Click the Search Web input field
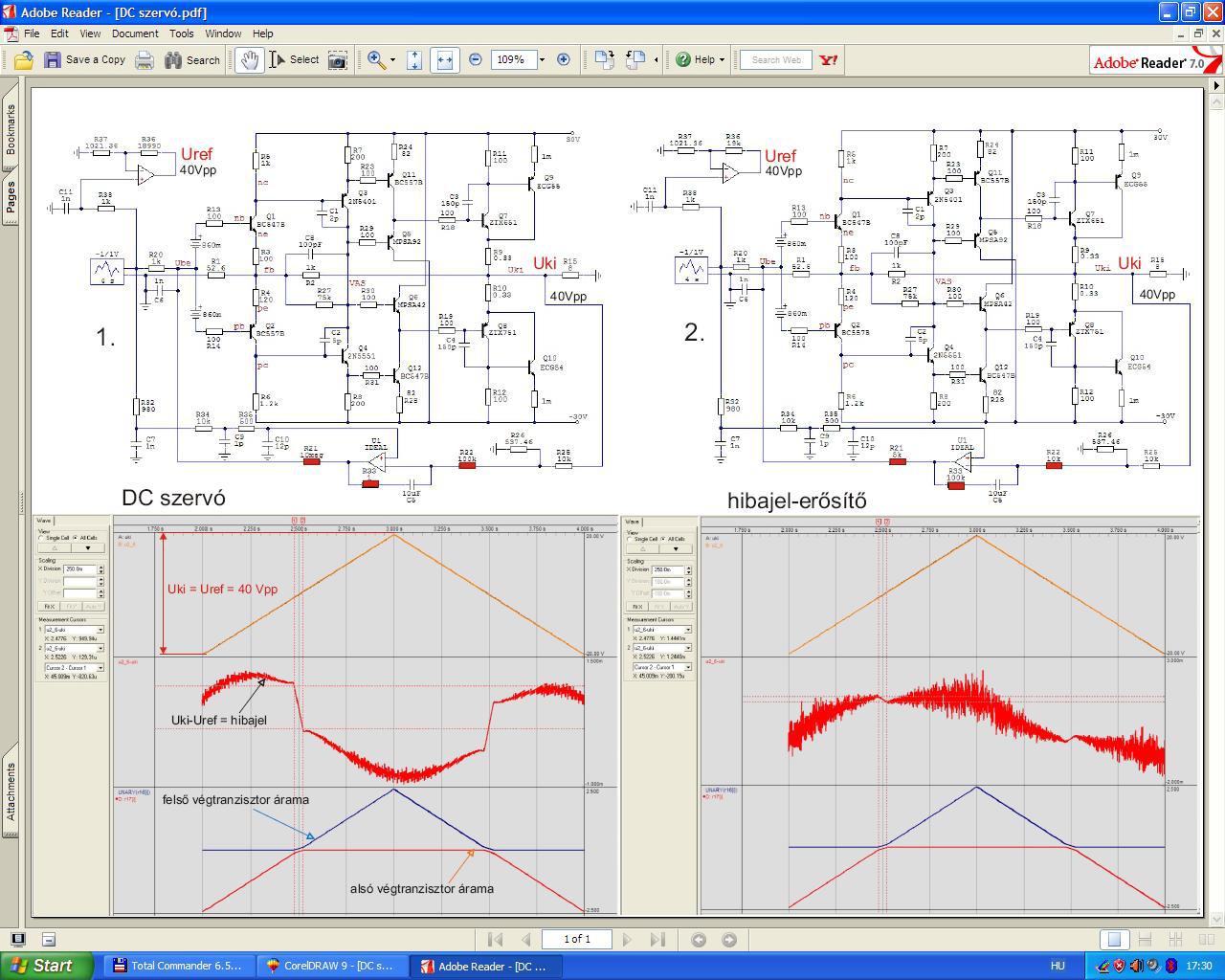 [776, 59]
